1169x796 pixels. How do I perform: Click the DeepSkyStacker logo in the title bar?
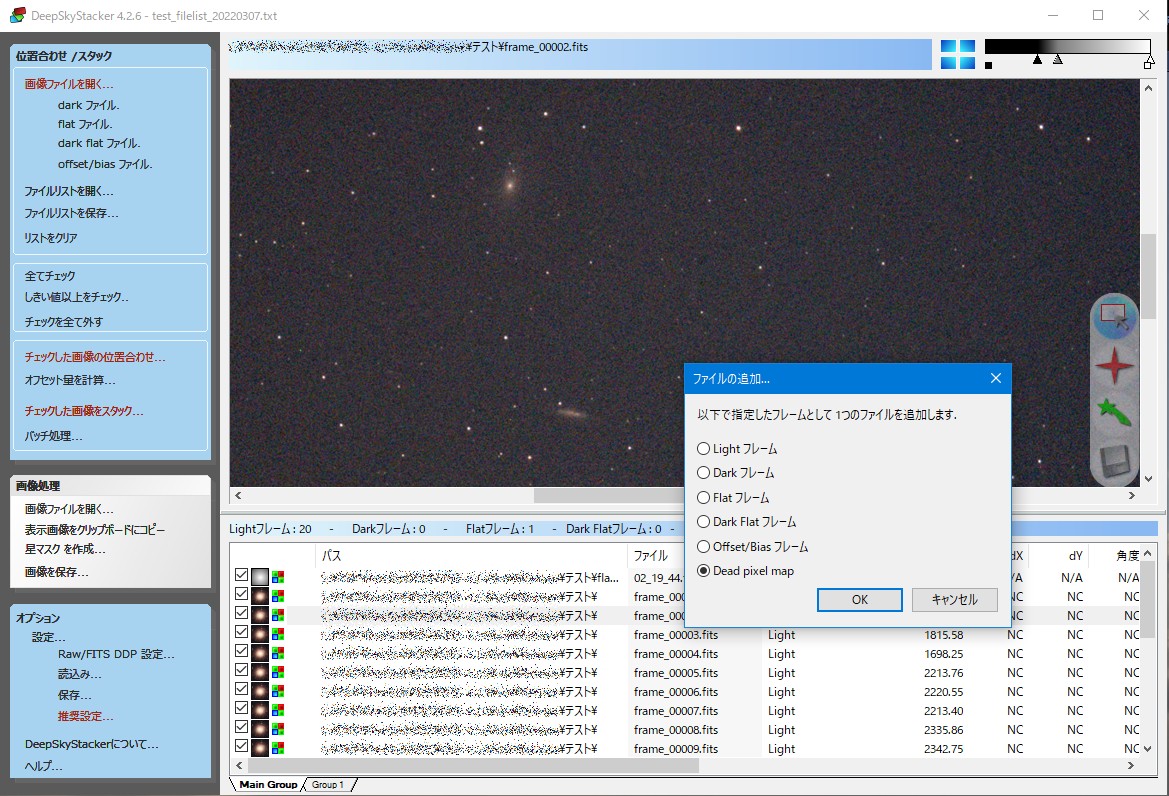coord(15,15)
